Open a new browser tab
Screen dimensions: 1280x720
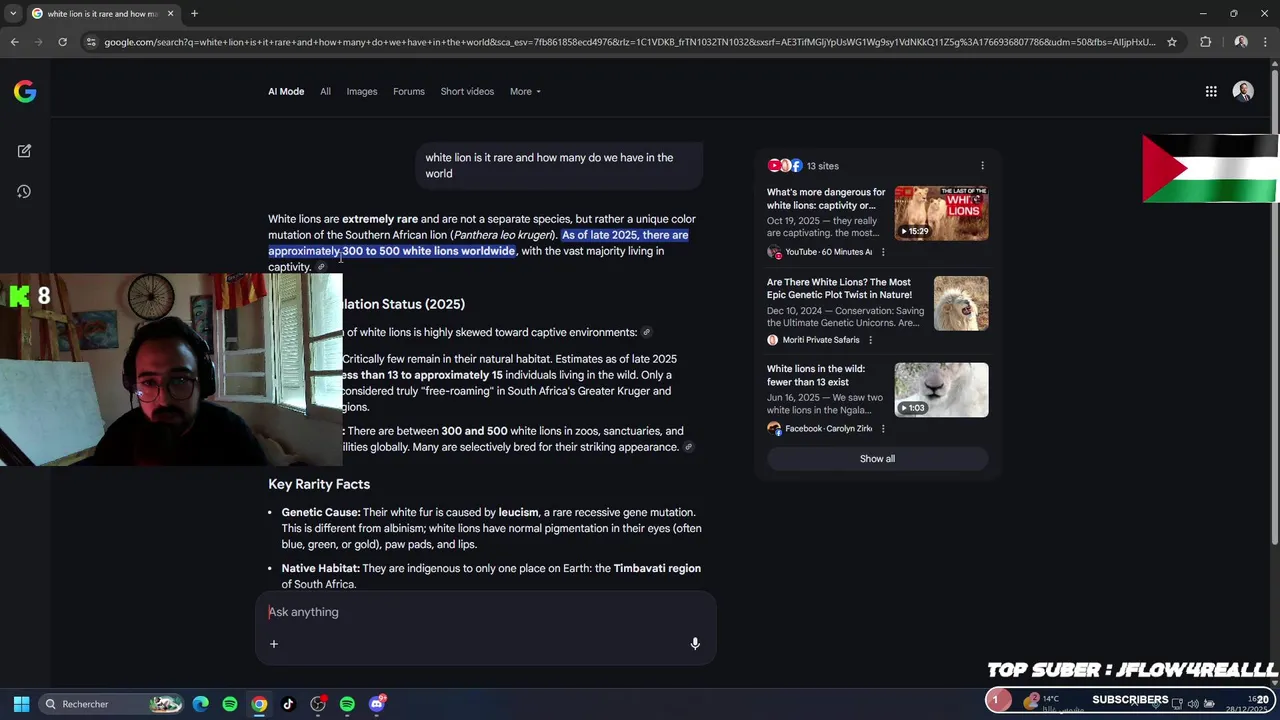click(x=194, y=14)
